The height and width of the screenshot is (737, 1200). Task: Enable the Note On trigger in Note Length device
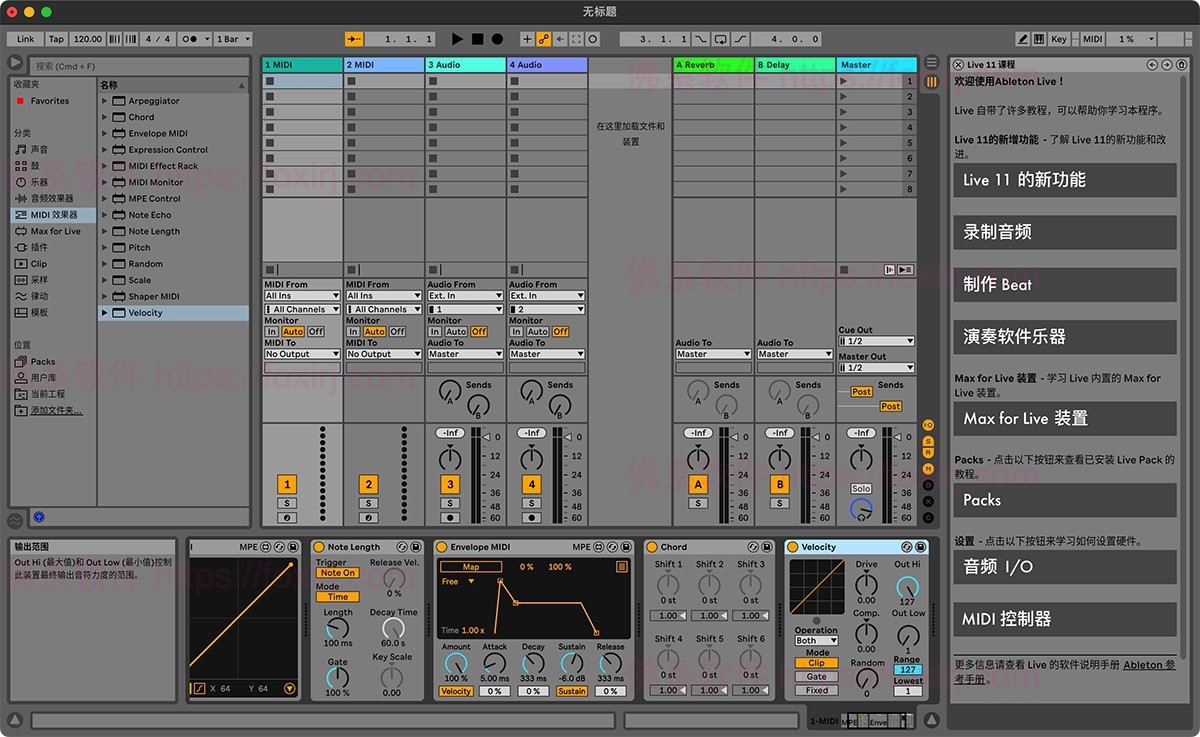coord(338,573)
